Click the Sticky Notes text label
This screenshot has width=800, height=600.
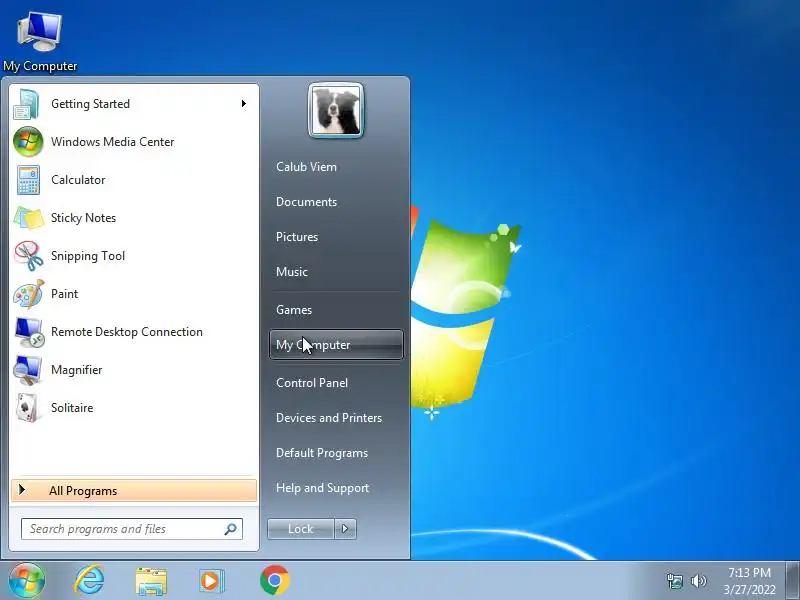pyautogui.click(x=83, y=218)
